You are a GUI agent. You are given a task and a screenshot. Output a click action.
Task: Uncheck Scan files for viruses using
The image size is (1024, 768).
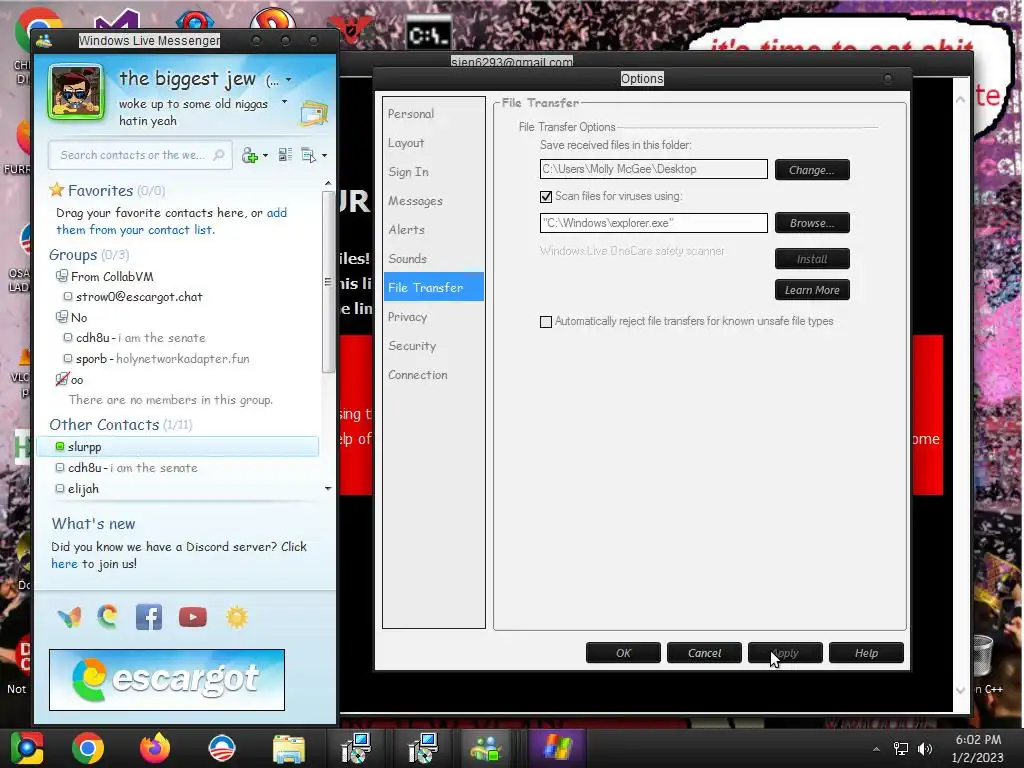click(x=546, y=197)
